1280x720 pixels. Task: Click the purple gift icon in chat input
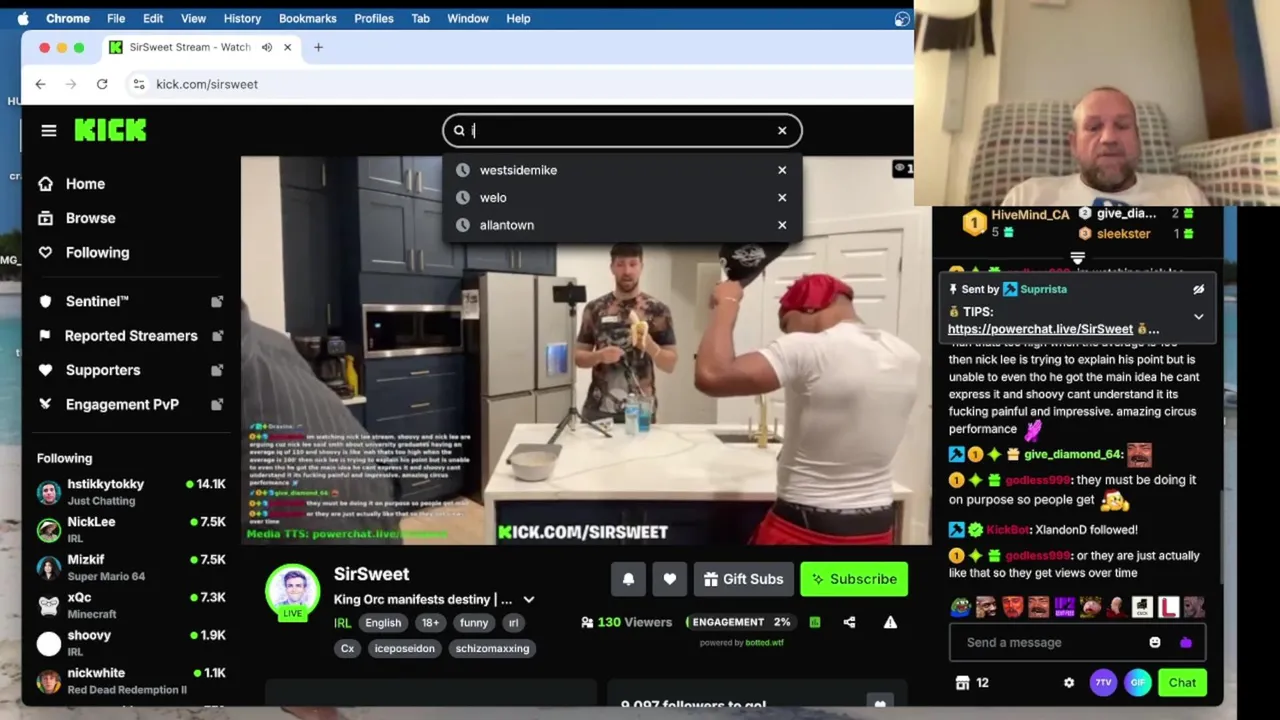pyautogui.click(x=1186, y=643)
